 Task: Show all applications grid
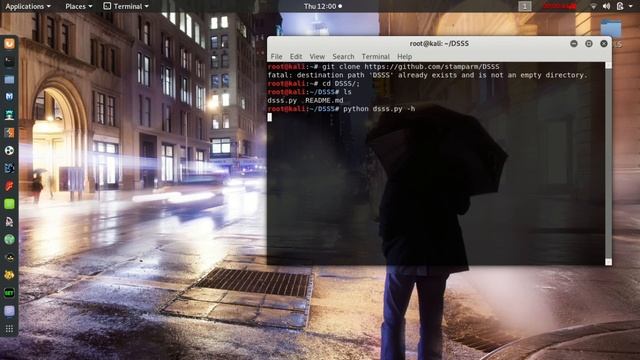(9, 328)
